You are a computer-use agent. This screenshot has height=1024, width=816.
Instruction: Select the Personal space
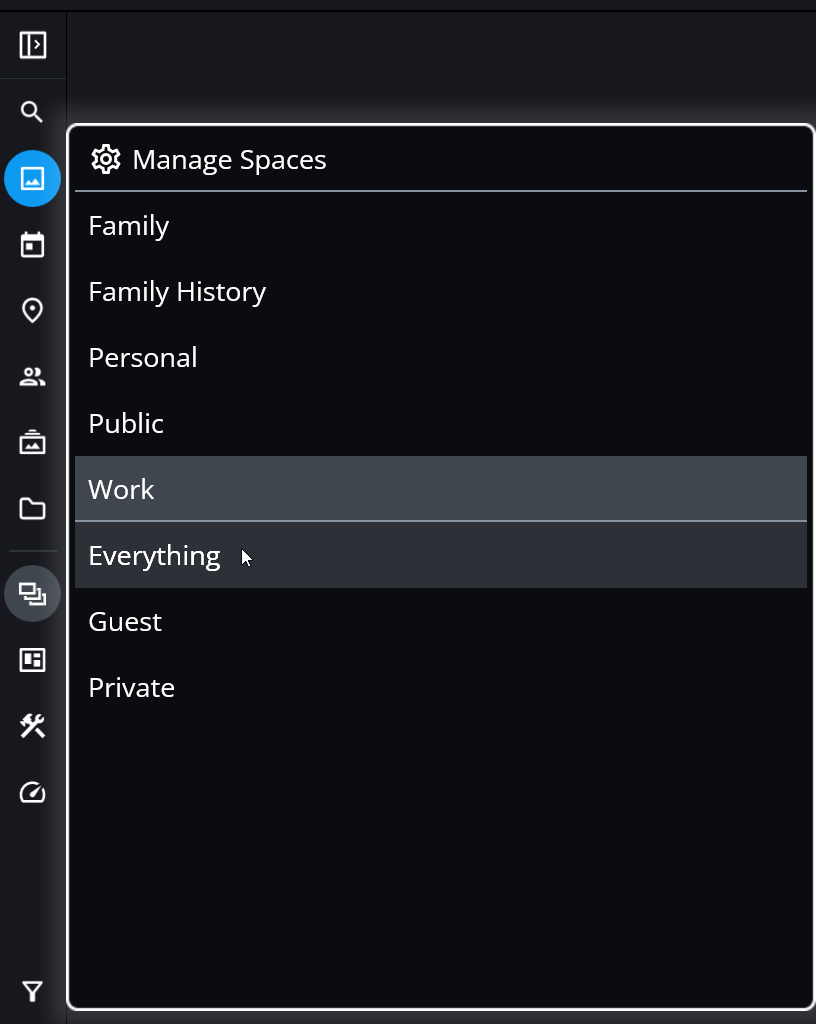point(143,358)
